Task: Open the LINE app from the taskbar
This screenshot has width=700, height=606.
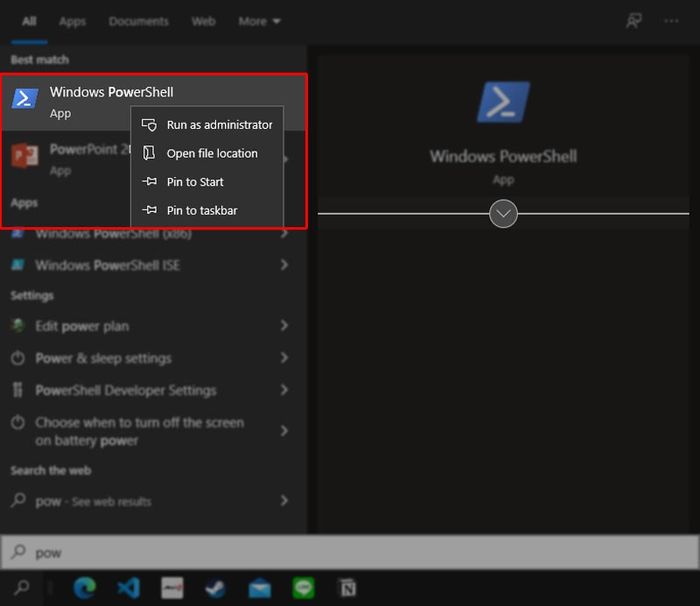Action: click(304, 588)
